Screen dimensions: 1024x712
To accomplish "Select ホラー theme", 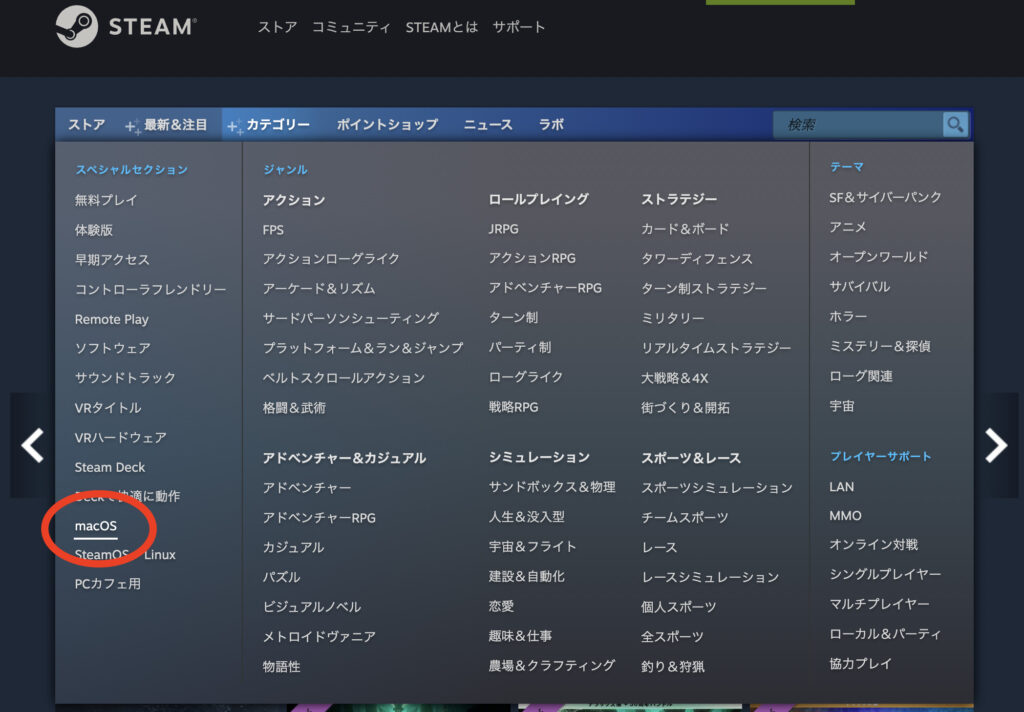I will coord(848,316).
